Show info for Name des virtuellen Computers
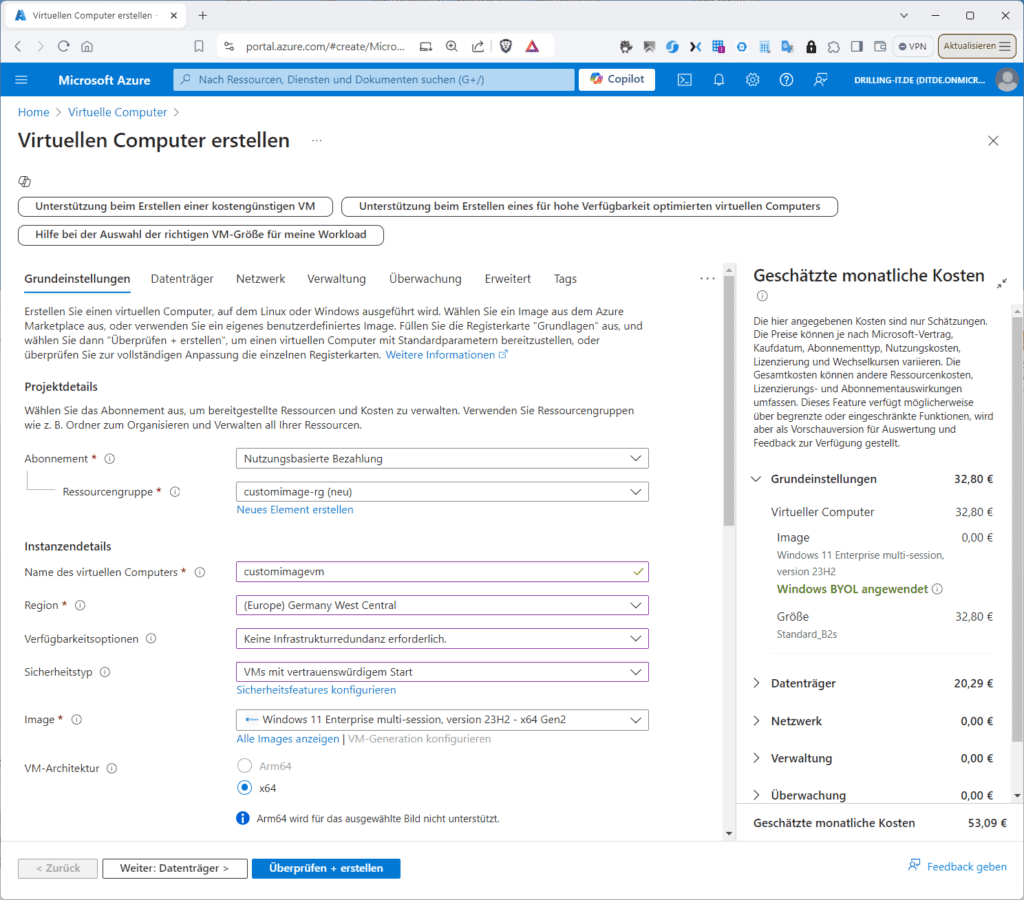 [x=200, y=572]
